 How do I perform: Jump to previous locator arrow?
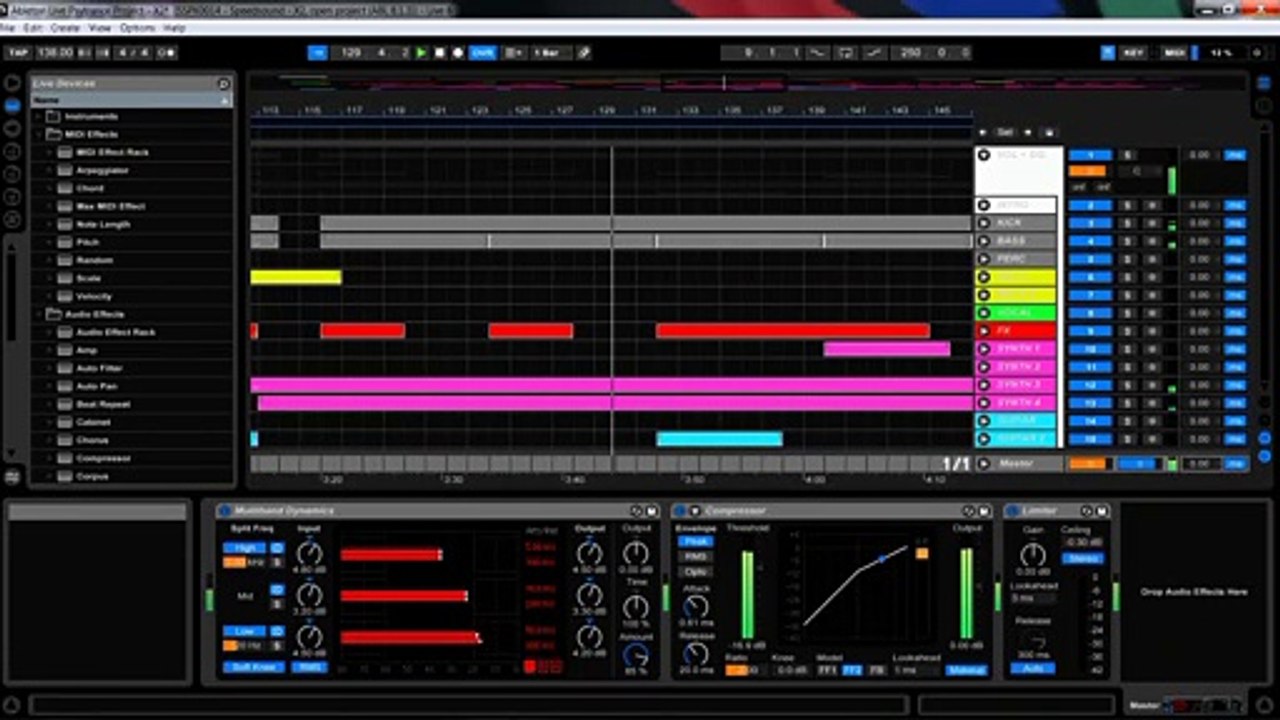pyautogui.click(x=983, y=132)
